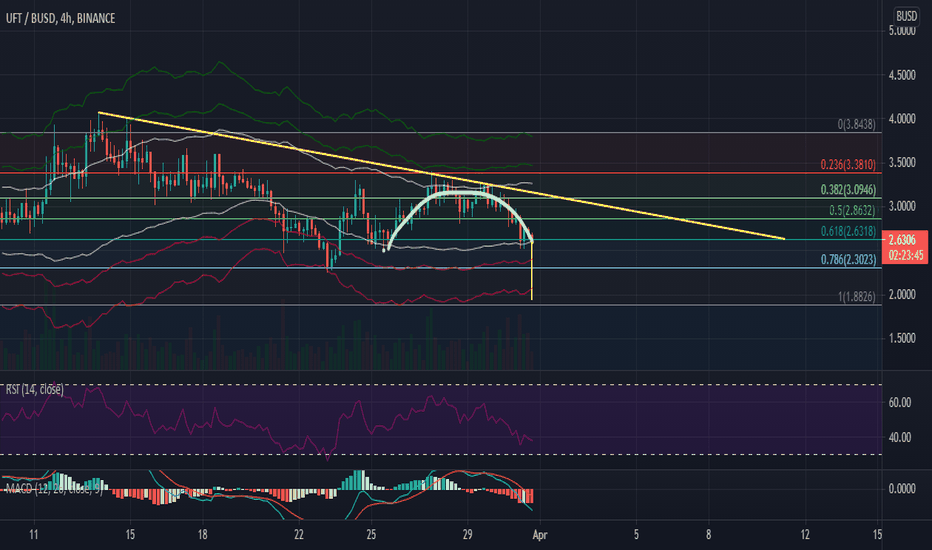Click date label 12 on time axis

coord(805,535)
